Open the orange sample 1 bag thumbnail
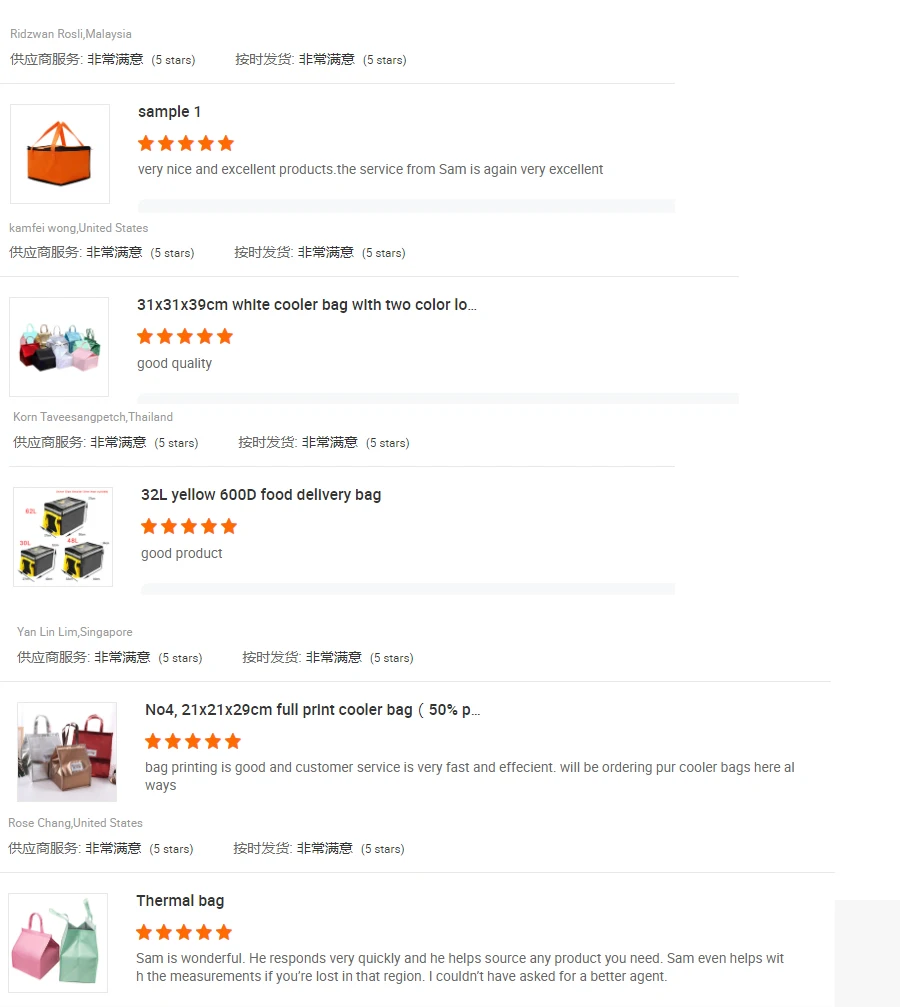 (60, 154)
